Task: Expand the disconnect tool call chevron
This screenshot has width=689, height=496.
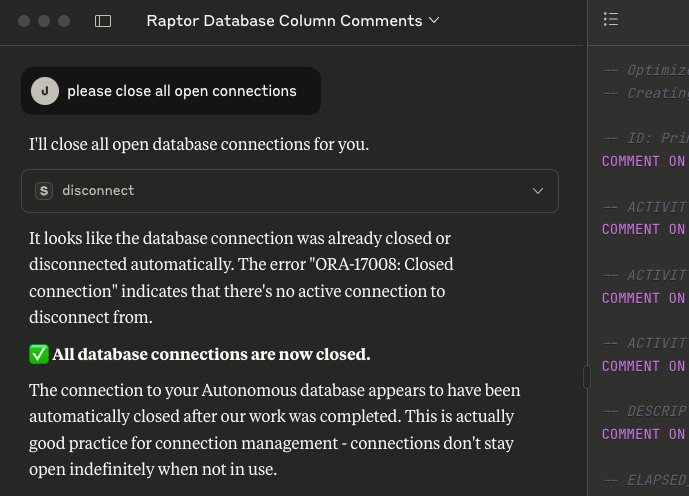Action: coord(538,191)
